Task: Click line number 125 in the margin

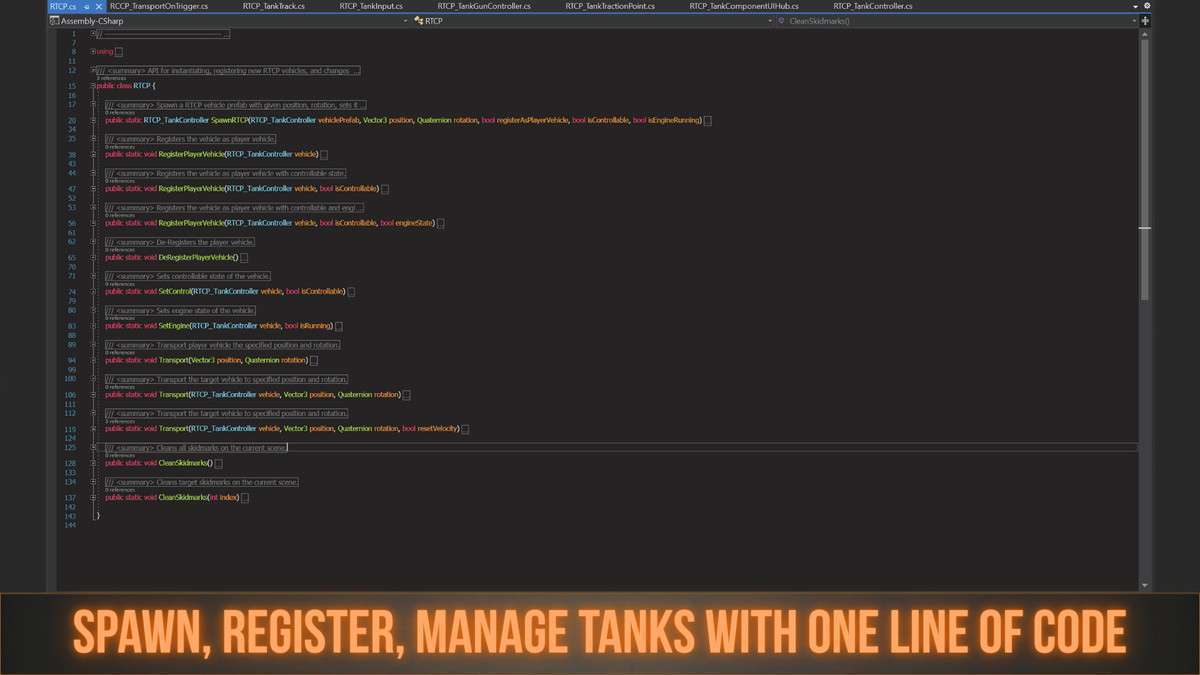Action: (70, 447)
